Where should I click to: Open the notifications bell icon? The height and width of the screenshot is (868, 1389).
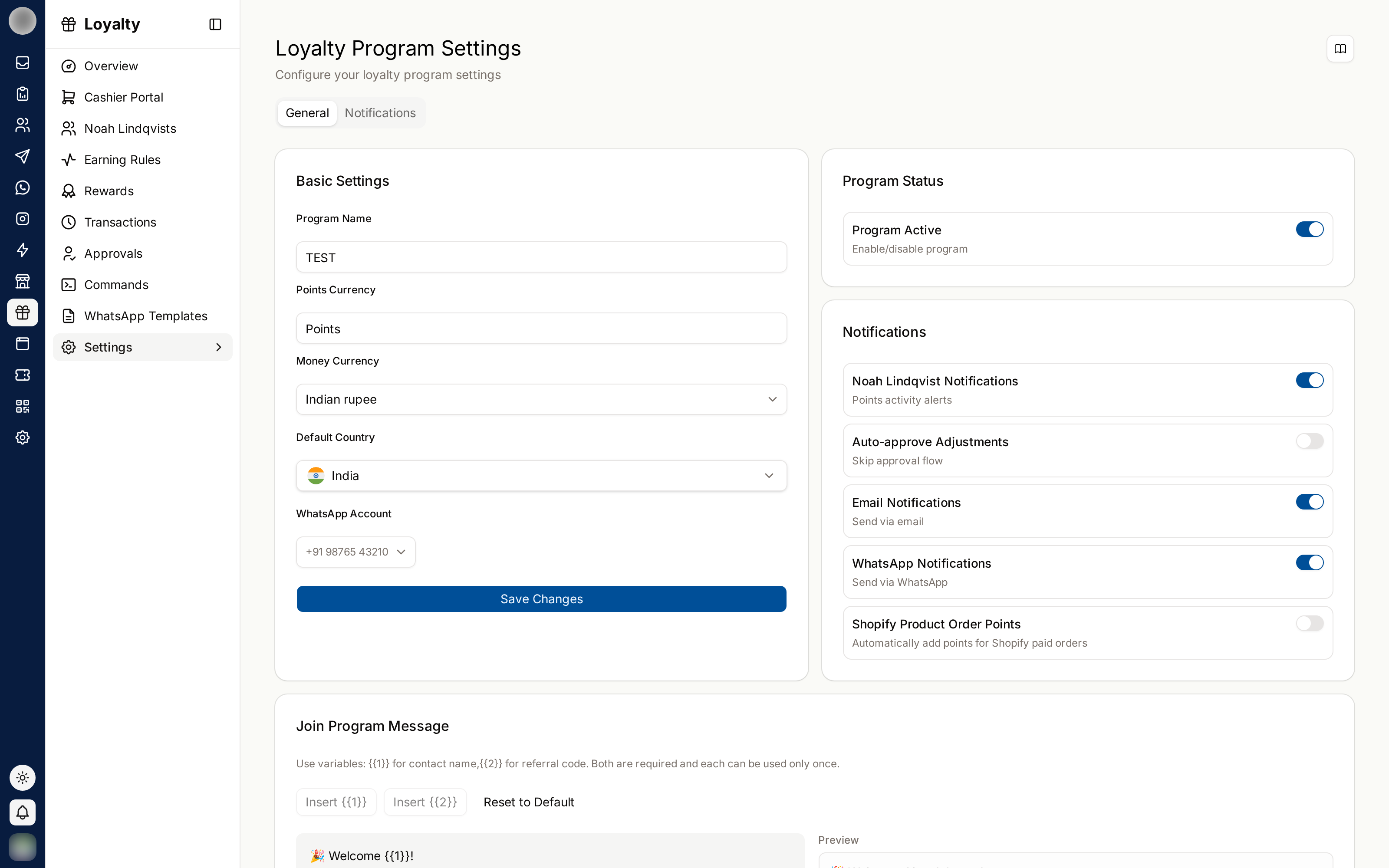coord(23,812)
